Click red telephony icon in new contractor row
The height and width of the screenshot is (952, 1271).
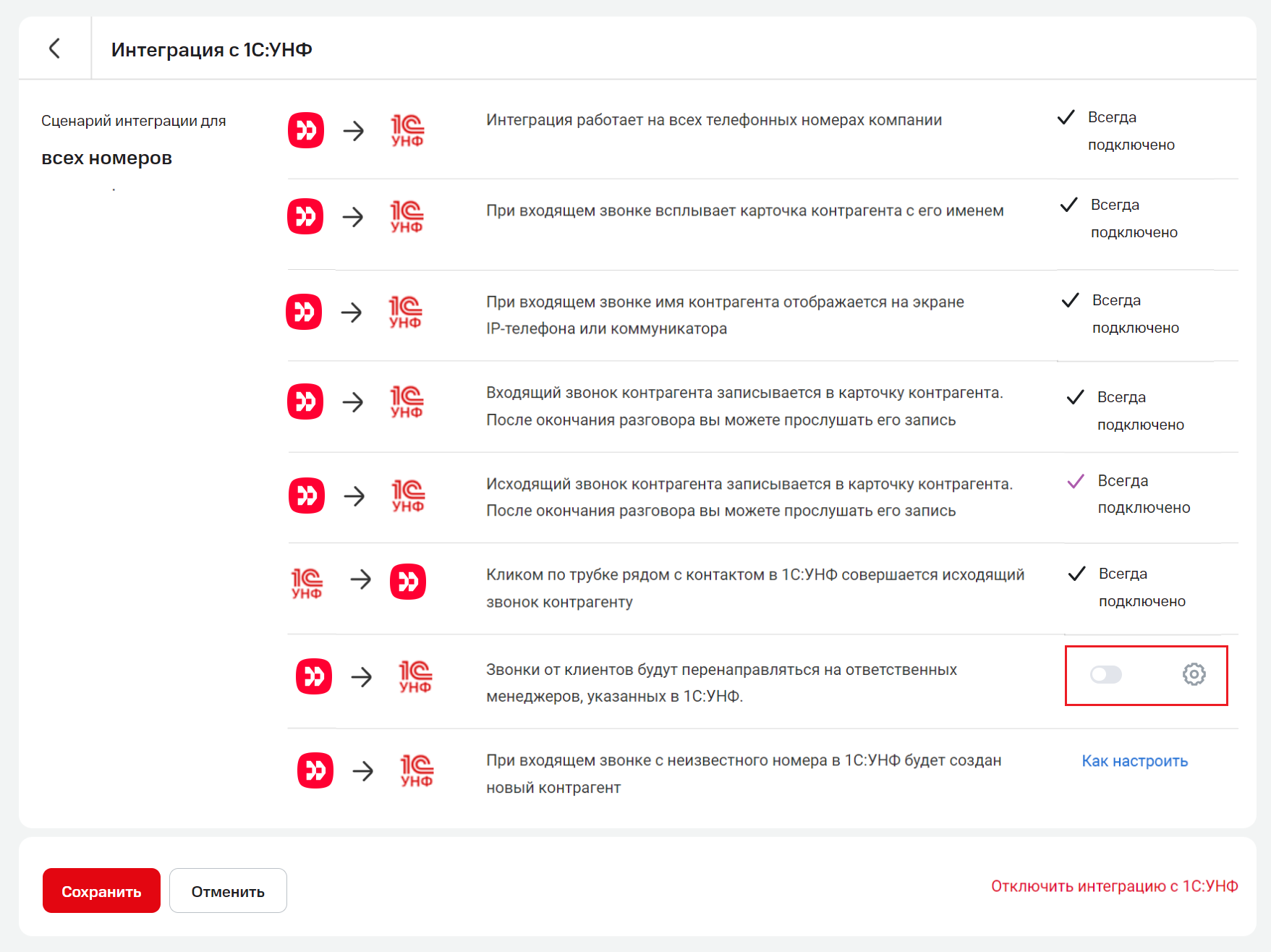[315, 770]
